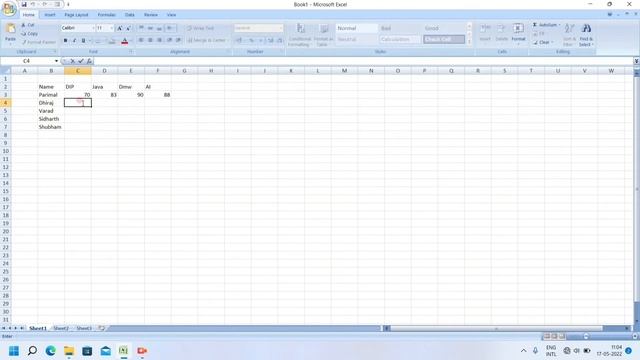The height and width of the screenshot is (360, 640).
Task: Apply the Calculation cell style
Action: [x=400, y=40]
